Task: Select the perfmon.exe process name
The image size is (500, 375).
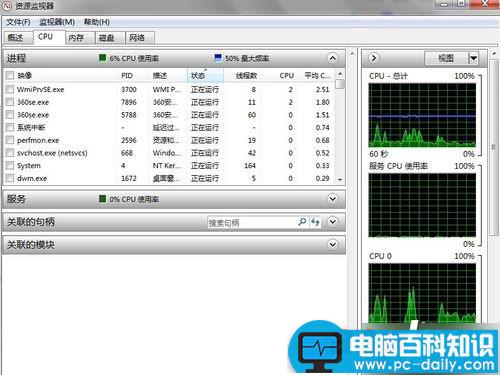Action: [38, 140]
